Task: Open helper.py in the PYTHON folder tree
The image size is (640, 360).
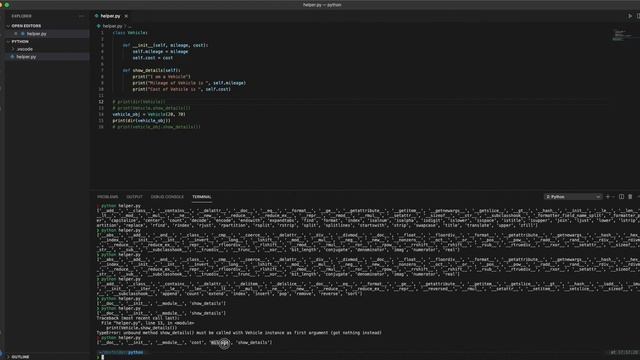Action: 26,57
